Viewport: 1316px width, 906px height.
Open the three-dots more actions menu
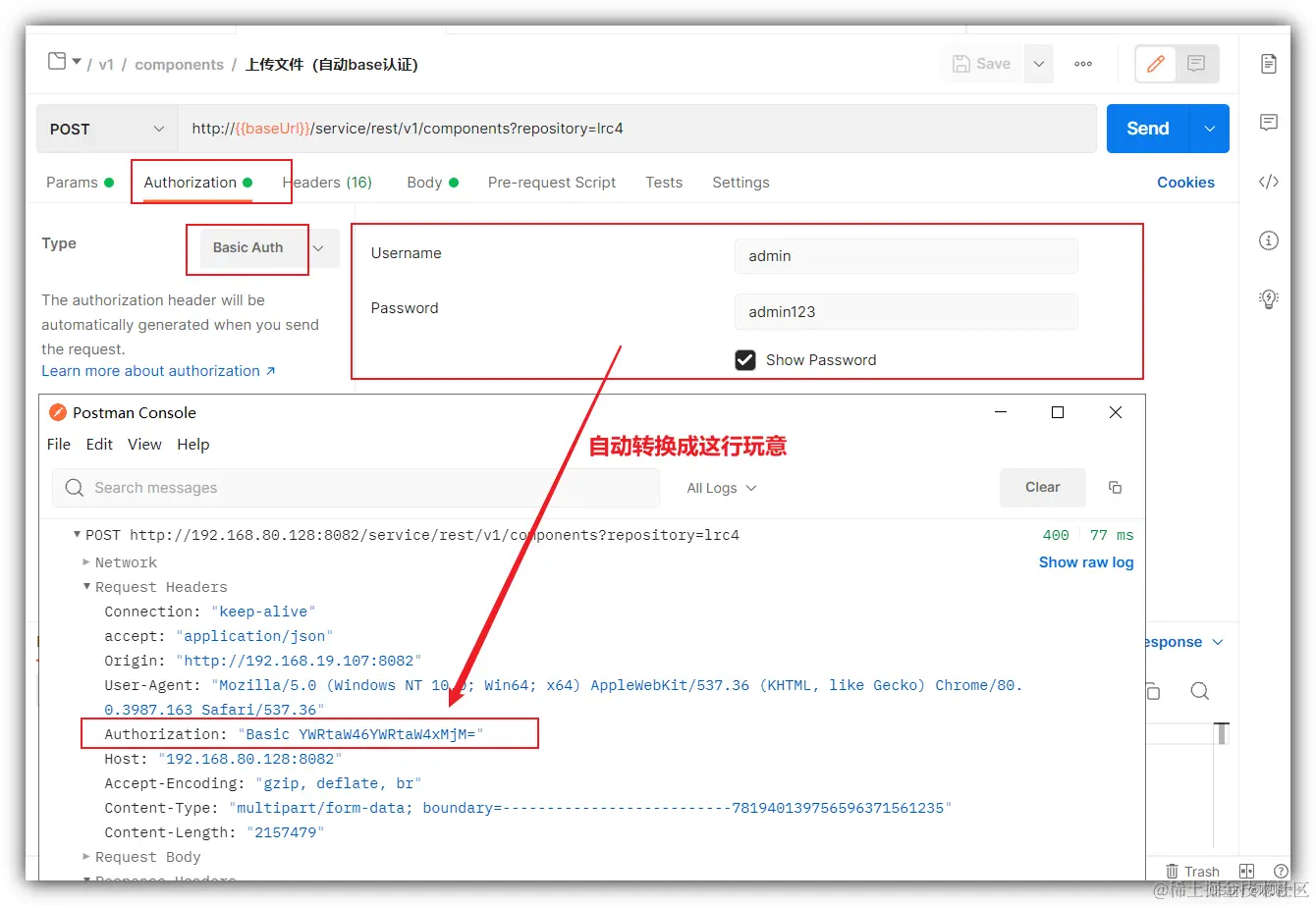(x=1083, y=64)
